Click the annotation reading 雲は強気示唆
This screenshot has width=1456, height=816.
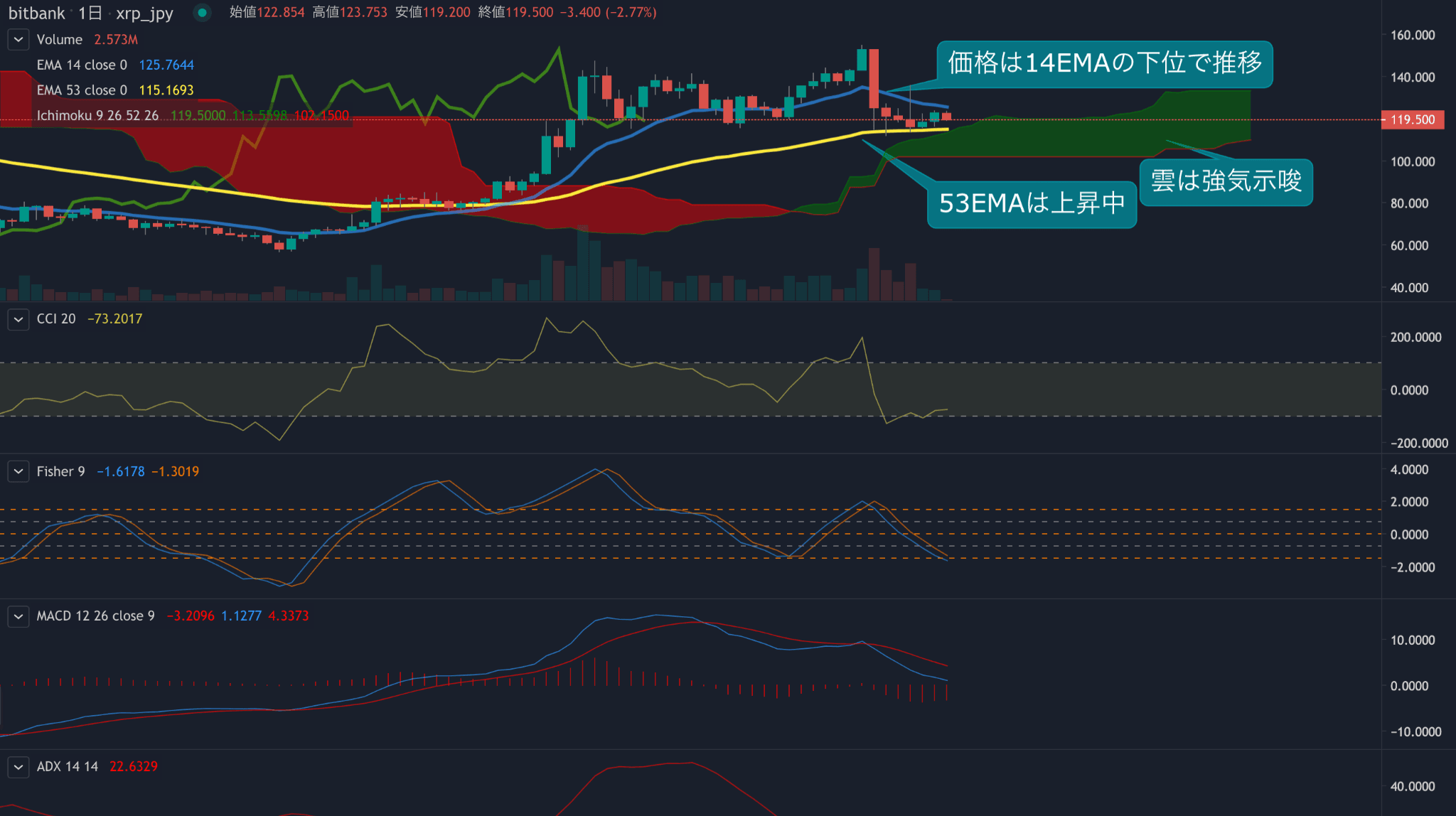pyautogui.click(x=1226, y=183)
